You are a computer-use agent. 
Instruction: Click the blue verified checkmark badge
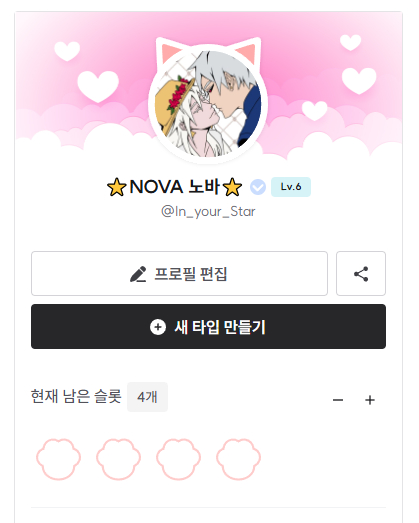(258, 187)
